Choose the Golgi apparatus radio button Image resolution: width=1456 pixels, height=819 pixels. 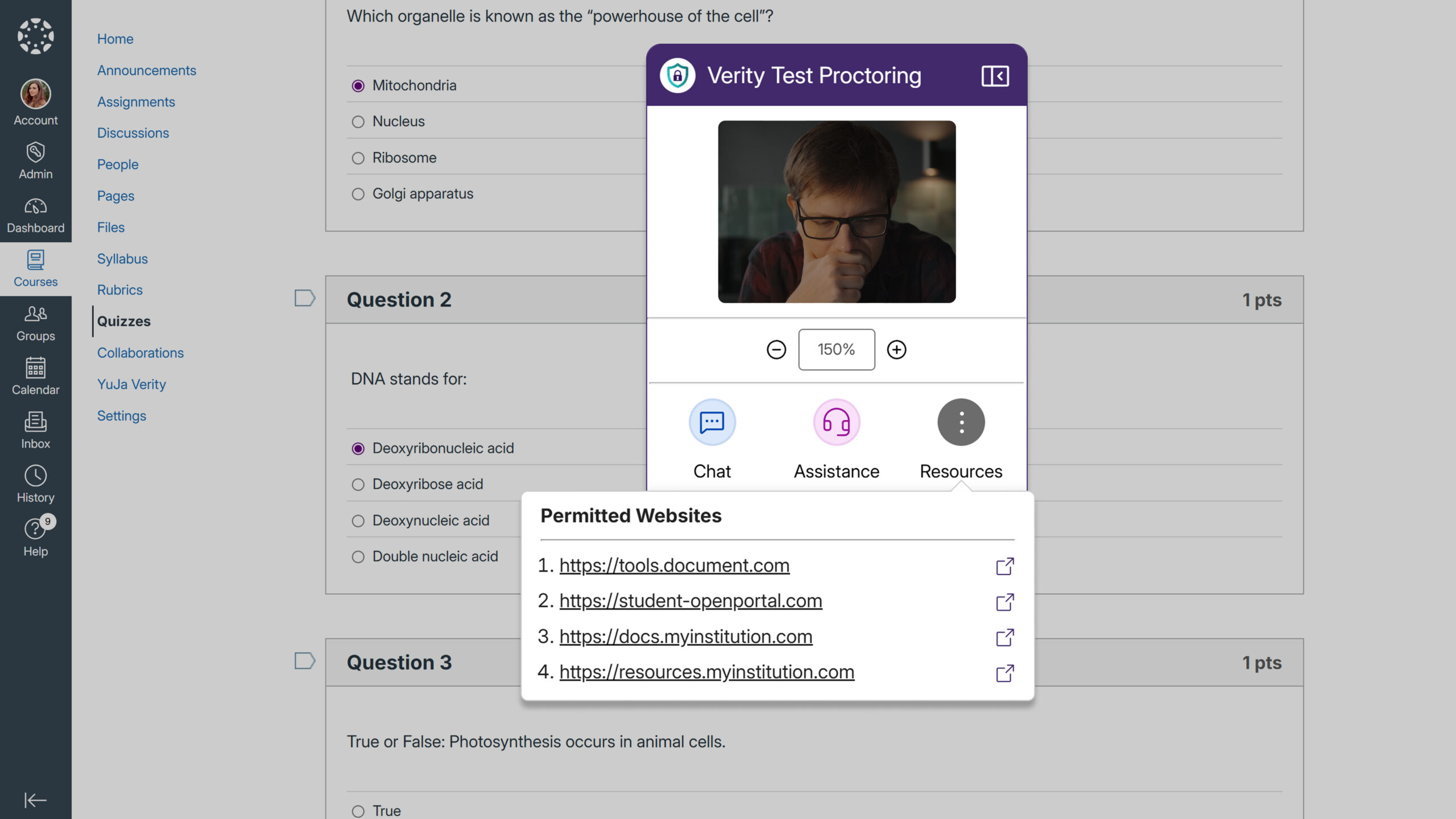(358, 194)
